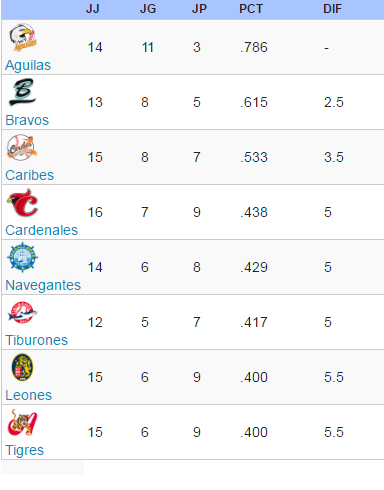Select the Caribes baseball logo
The height and width of the screenshot is (490, 384).
(22, 147)
